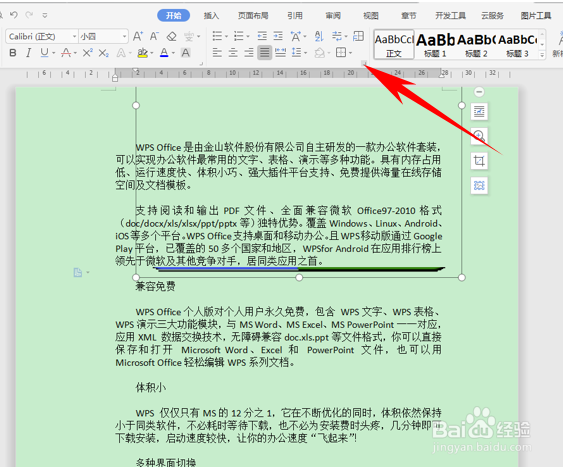The width and height of the screenshot is (563, 467).
Task: Apply the 正文 style
Action: click(394, 45)
